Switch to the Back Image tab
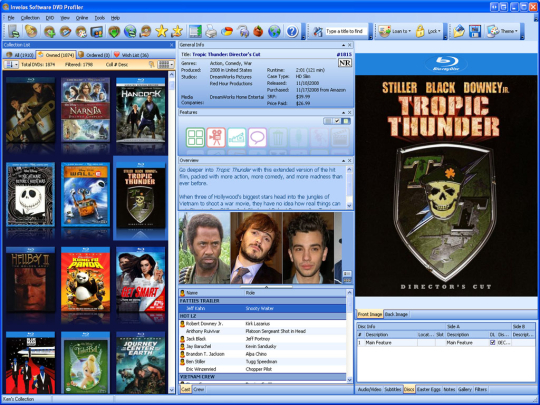Image resolution: width=540 pixels, height=405 pixels. pyautogui.click(x=396, y=314)
